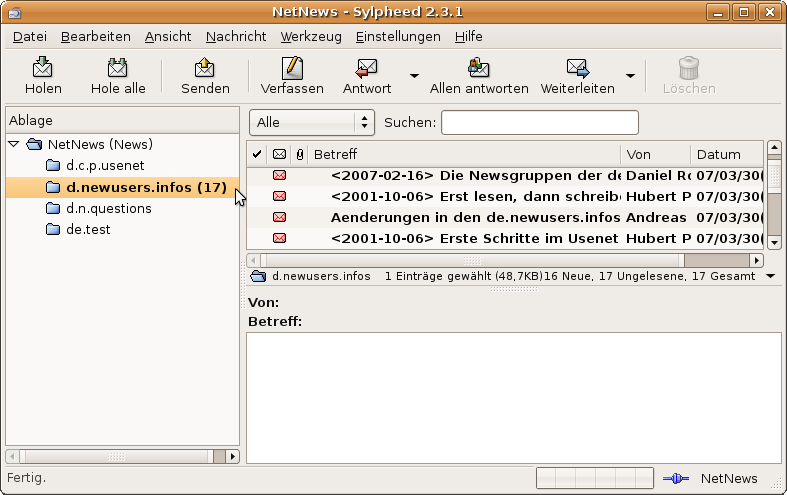787x495 pixels.
Task: Select the de.test newsgroup
Action: (88, 229)
